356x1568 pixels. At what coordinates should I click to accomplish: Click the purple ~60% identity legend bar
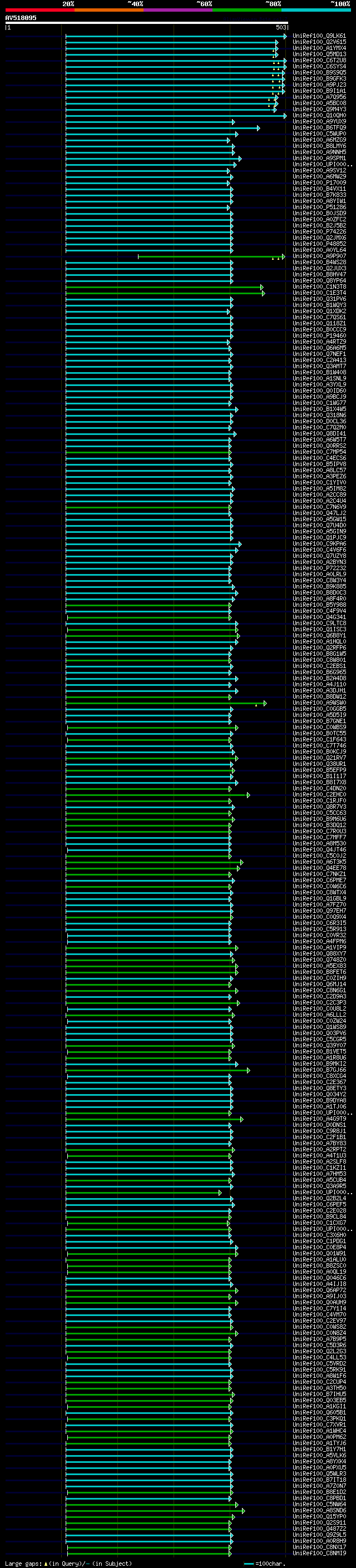[177, 10]
